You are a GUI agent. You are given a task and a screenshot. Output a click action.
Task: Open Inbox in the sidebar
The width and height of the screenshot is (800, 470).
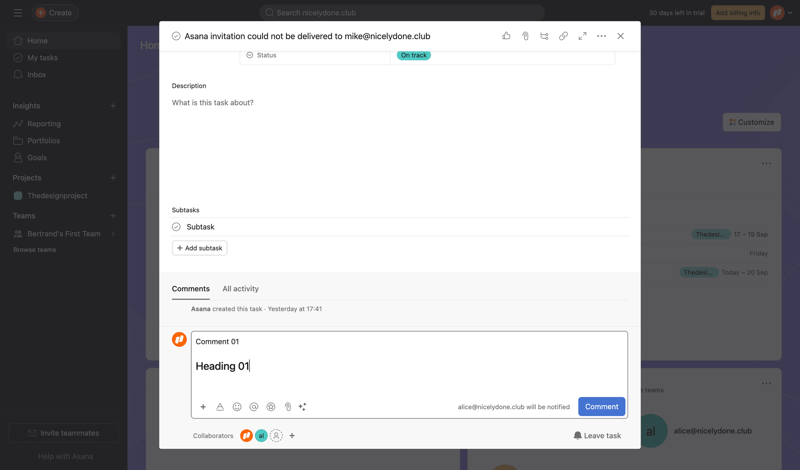[63, 75]
